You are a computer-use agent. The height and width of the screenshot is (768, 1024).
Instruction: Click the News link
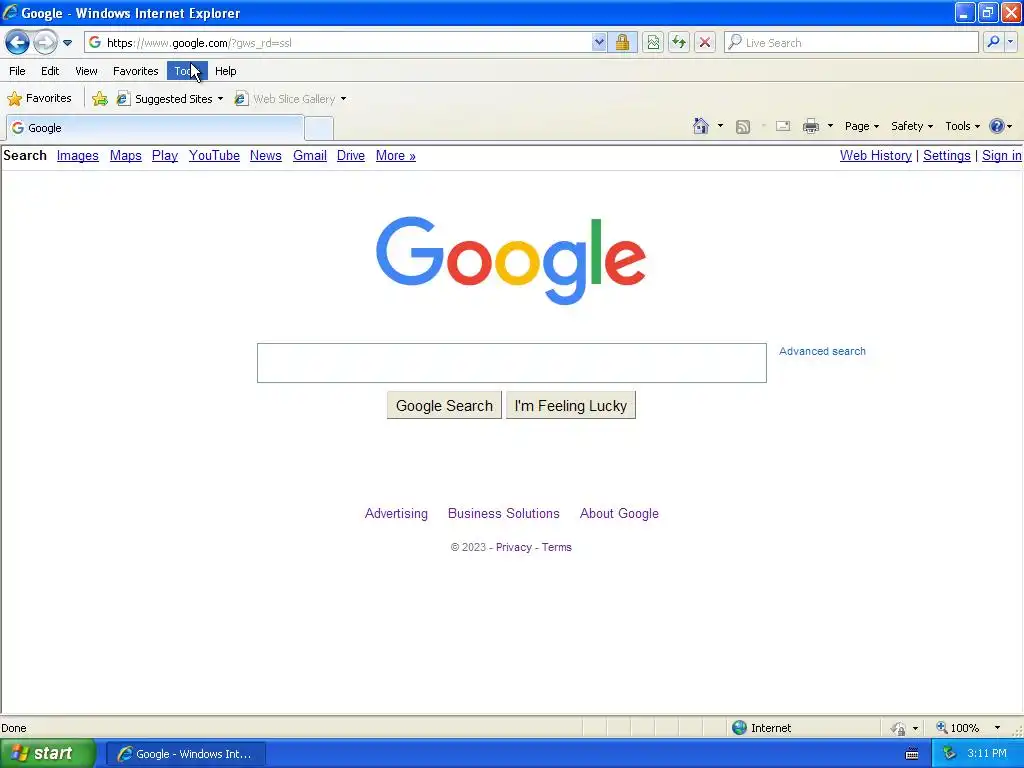pyautogui.click(x=266, y=155)
